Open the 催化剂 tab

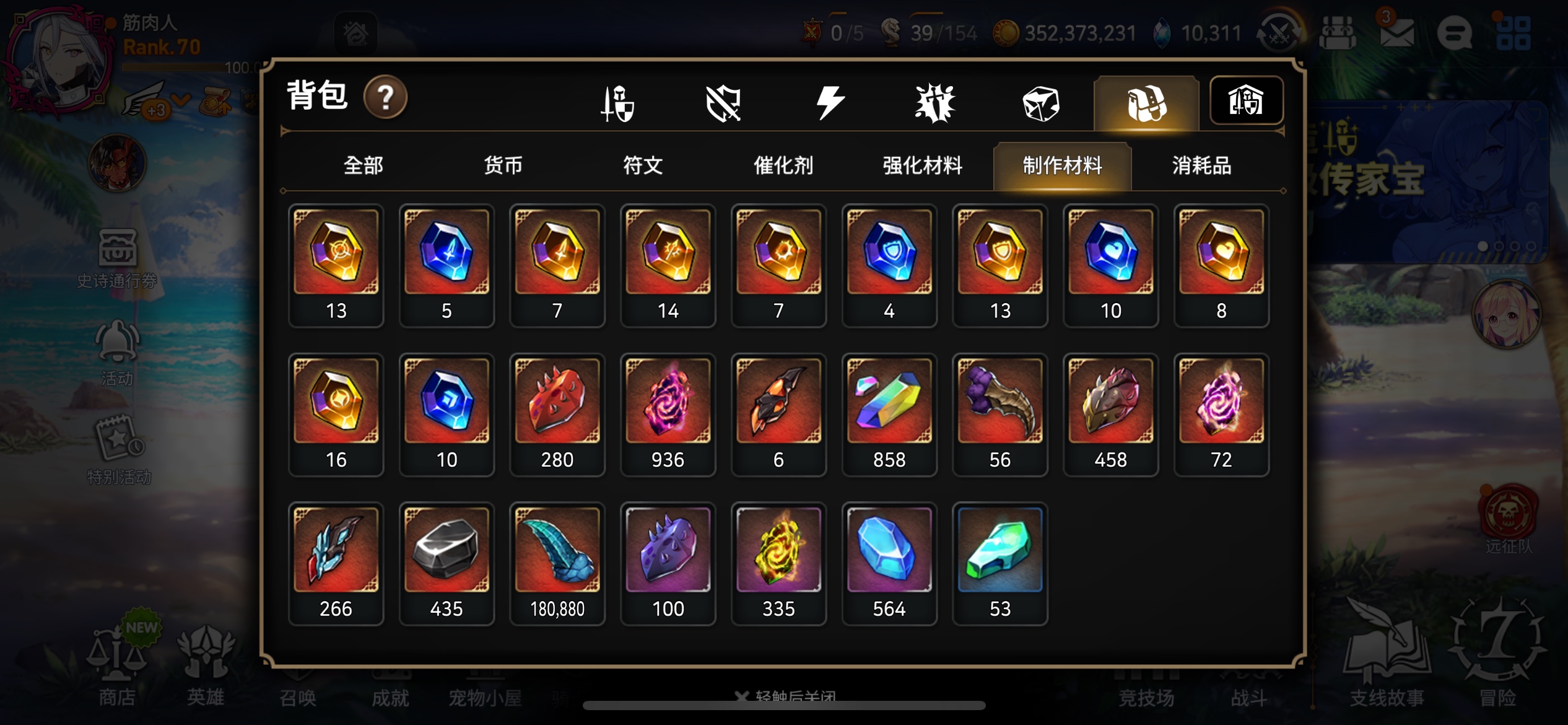(x=783, y=165)
